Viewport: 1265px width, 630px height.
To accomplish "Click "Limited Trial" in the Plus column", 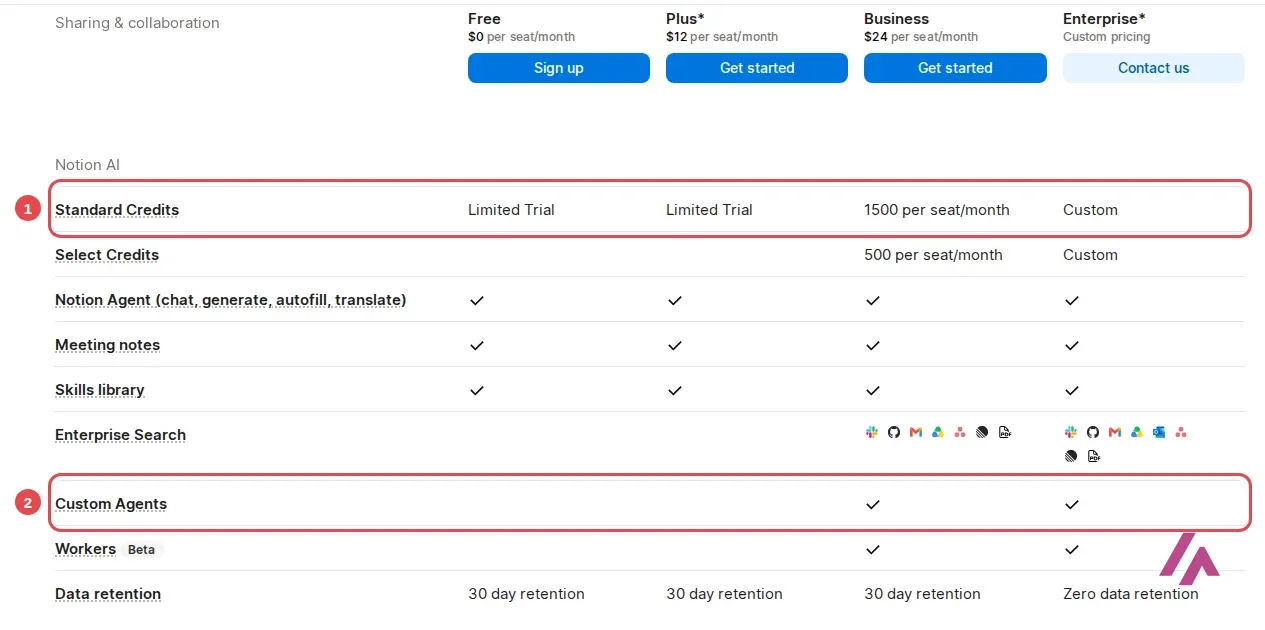I will point(709,210).
